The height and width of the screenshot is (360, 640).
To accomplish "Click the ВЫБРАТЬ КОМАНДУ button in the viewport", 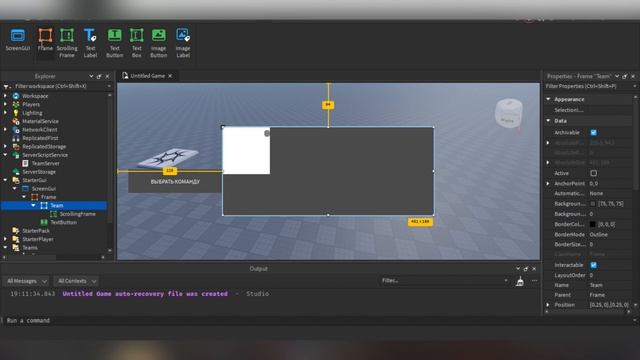I will (x=175, y=182).
